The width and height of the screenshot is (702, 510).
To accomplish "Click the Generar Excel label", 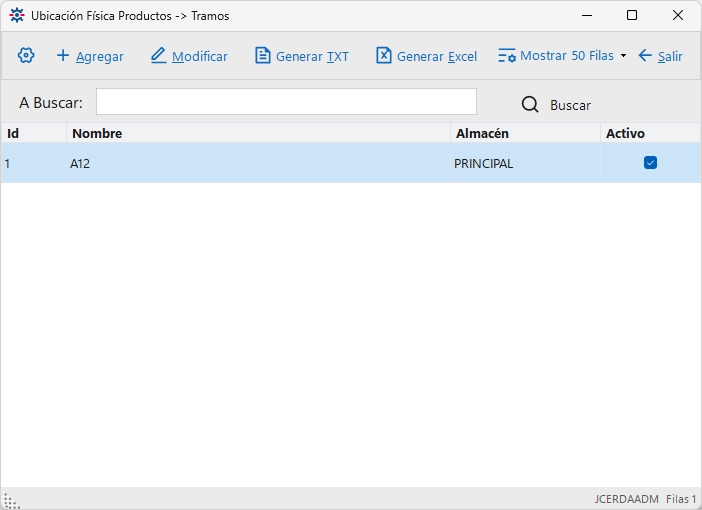I will point(437,56).
